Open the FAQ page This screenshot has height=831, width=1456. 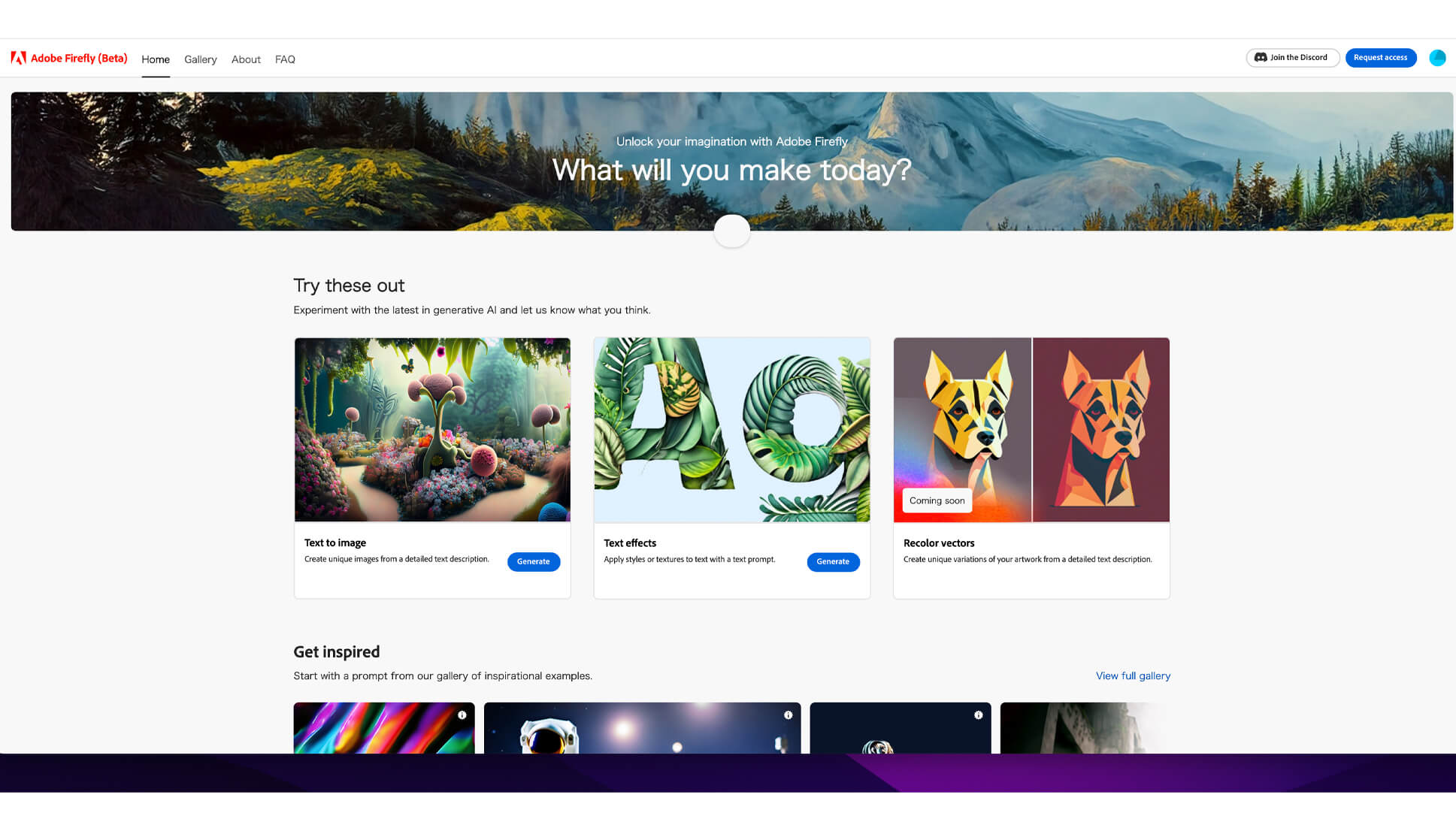285,59
